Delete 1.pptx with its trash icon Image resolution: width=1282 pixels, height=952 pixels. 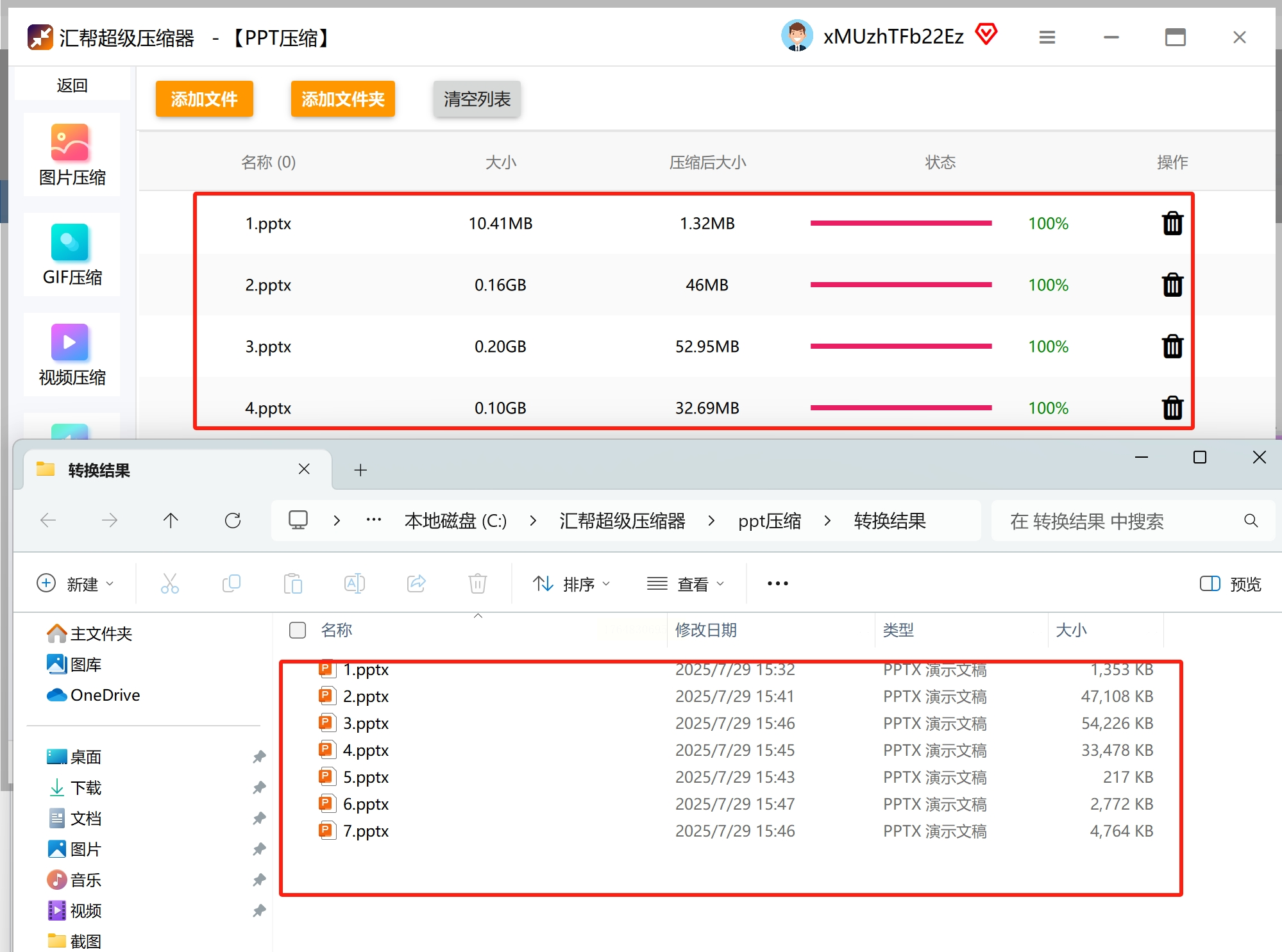(1172, 224)
